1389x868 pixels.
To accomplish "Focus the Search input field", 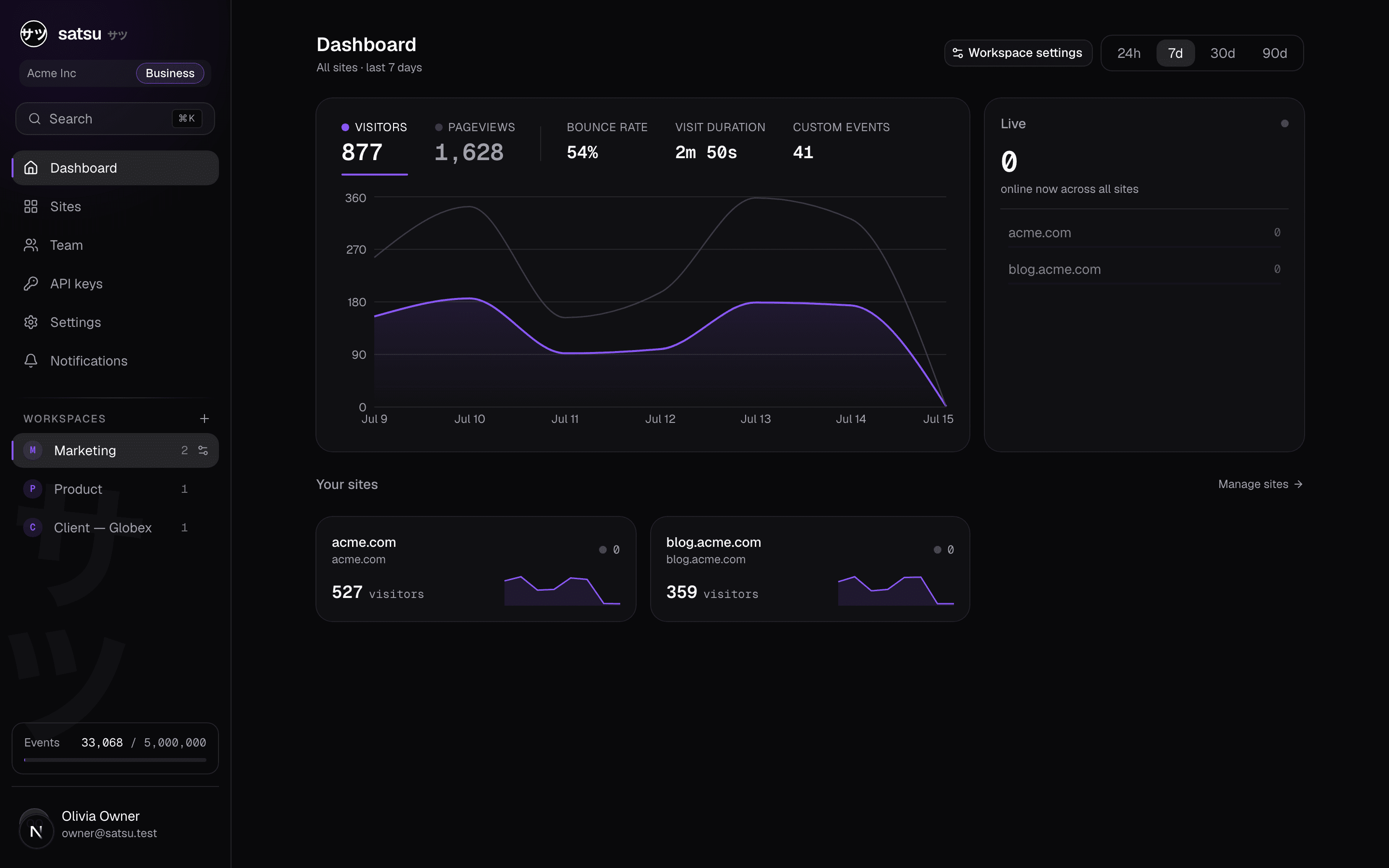I will (x=115, y=119).
